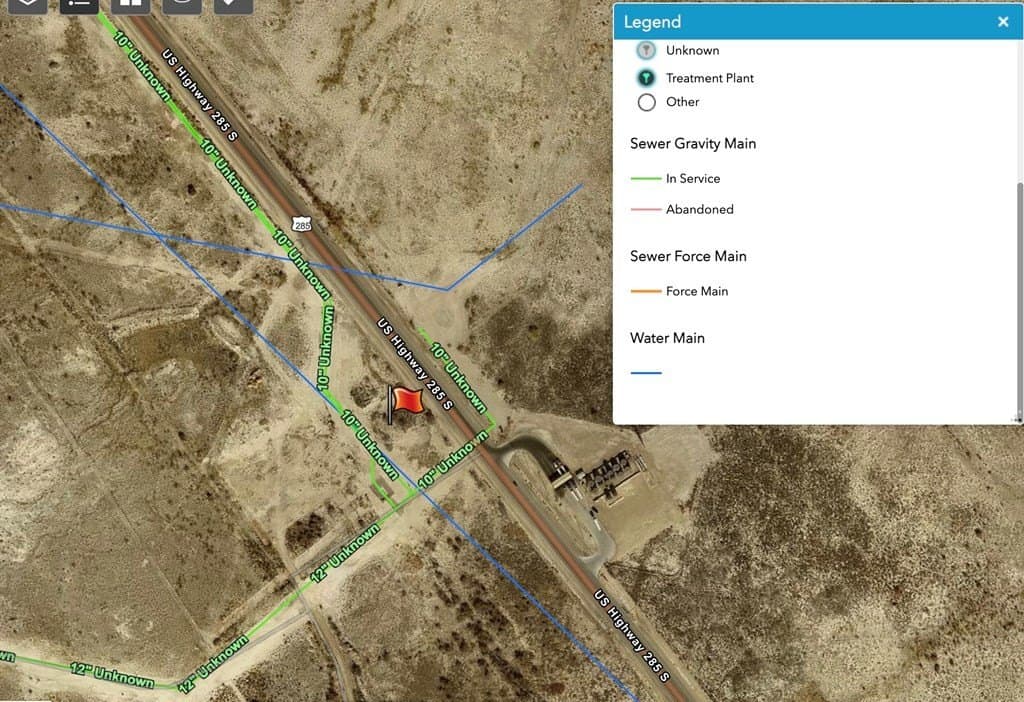Screen dimensions: 1024x702
Task: Click the Treatment Plant symbol in the Legend
Action: coord(645,77)
